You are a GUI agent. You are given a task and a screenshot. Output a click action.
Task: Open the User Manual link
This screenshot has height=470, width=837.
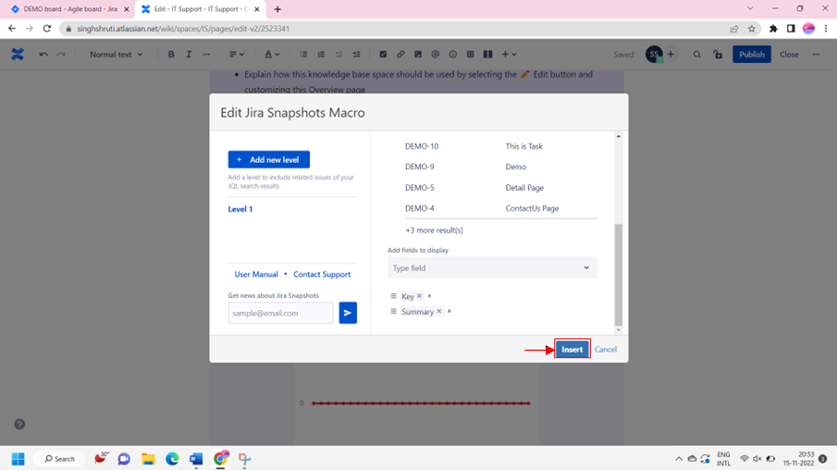click(x=256, y=274)
